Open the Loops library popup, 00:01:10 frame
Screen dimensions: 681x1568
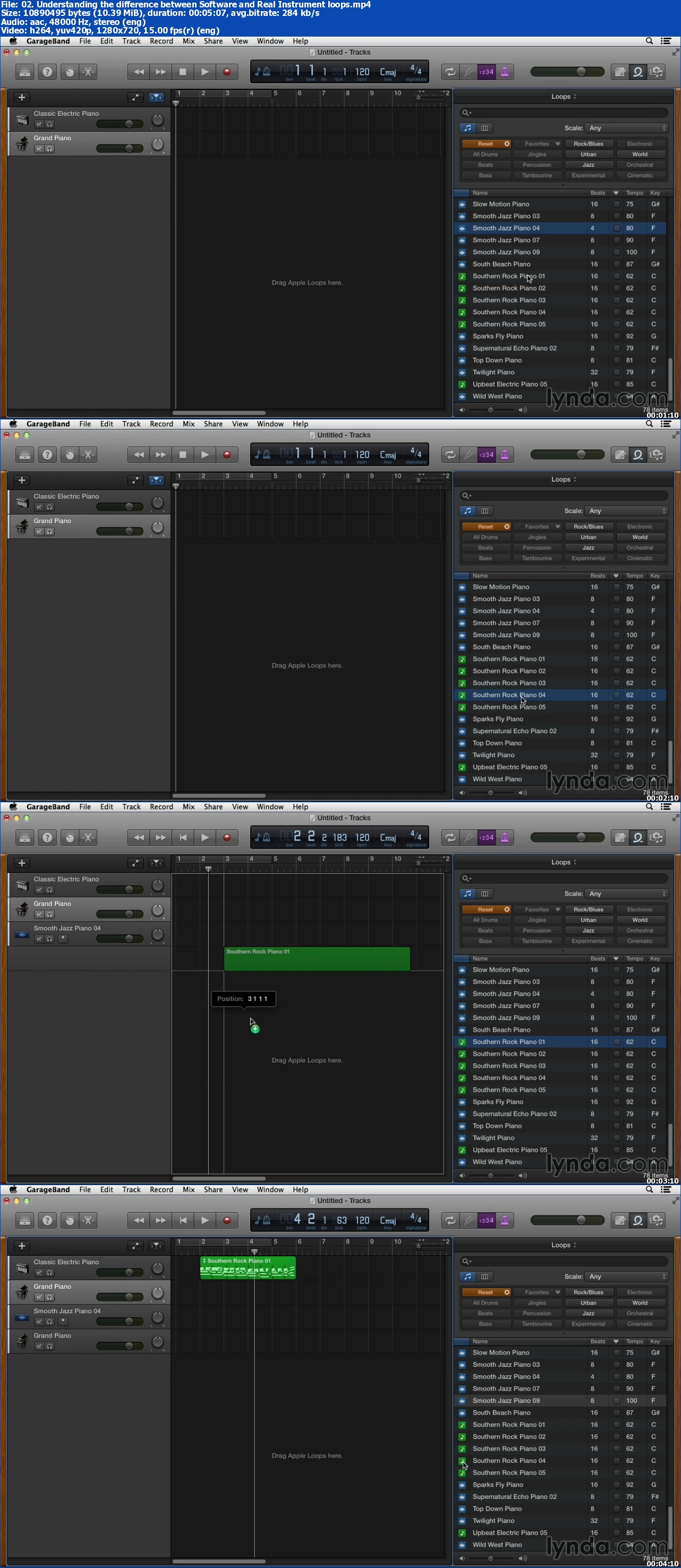[564, 97]
